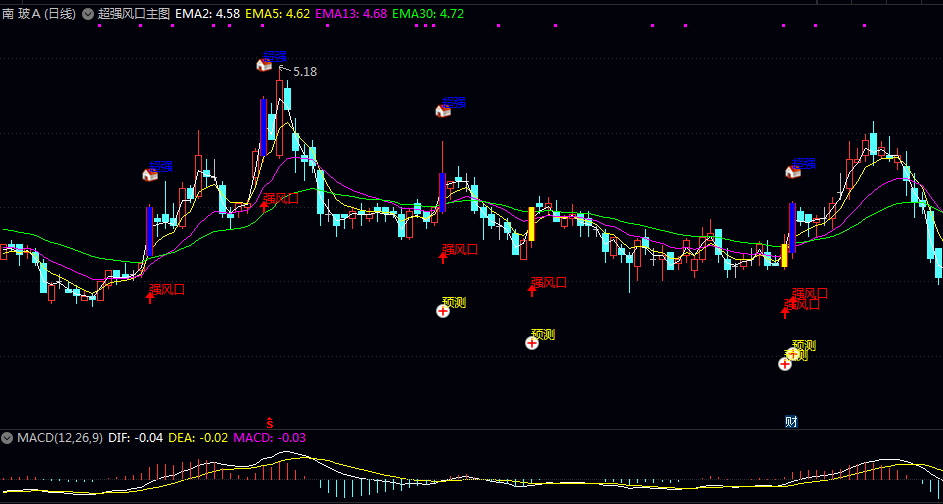Click the 强风口 arrow under the 5.18 peak
The image size is (943, 504).
(x=264, y=206)
